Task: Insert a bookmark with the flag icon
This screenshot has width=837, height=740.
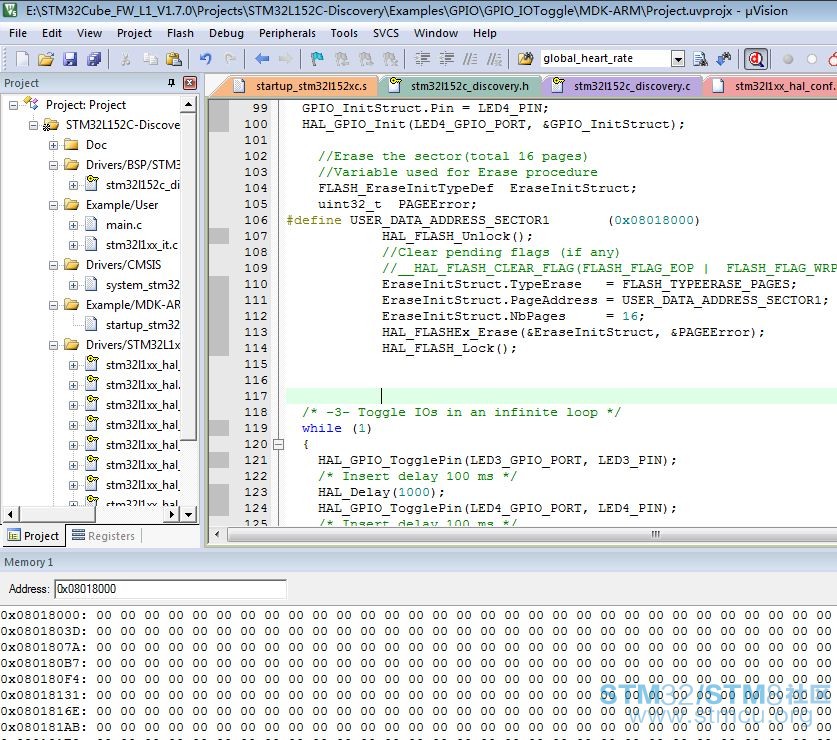Action: 317,59
